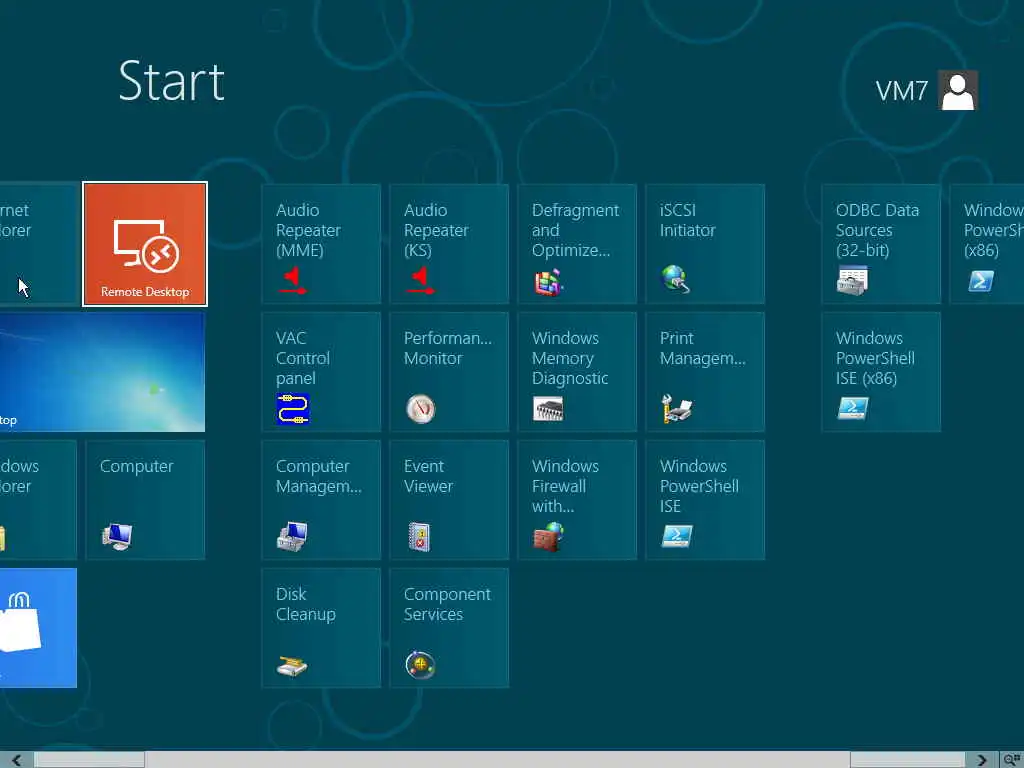Open Performance Monitor tile
Viewport: 1024px width, 768px height.
click(x=449, y=372)
